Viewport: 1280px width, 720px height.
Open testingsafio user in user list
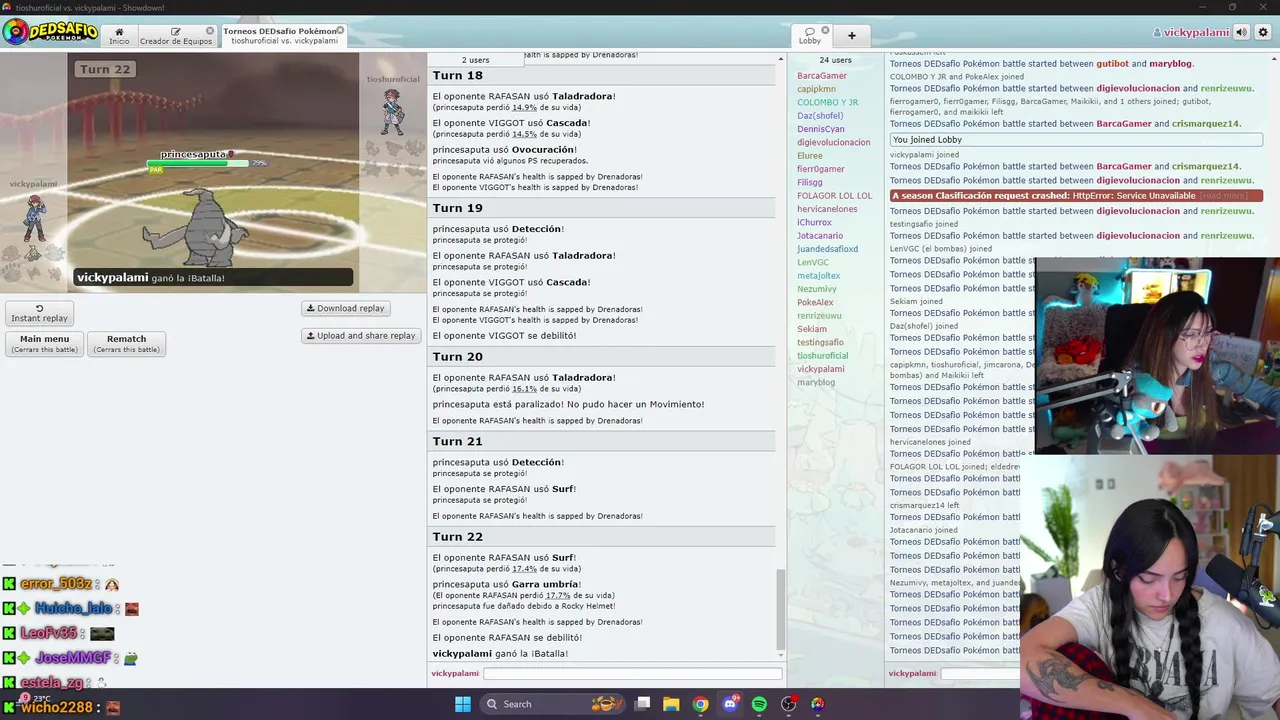[x=820, y=342]
